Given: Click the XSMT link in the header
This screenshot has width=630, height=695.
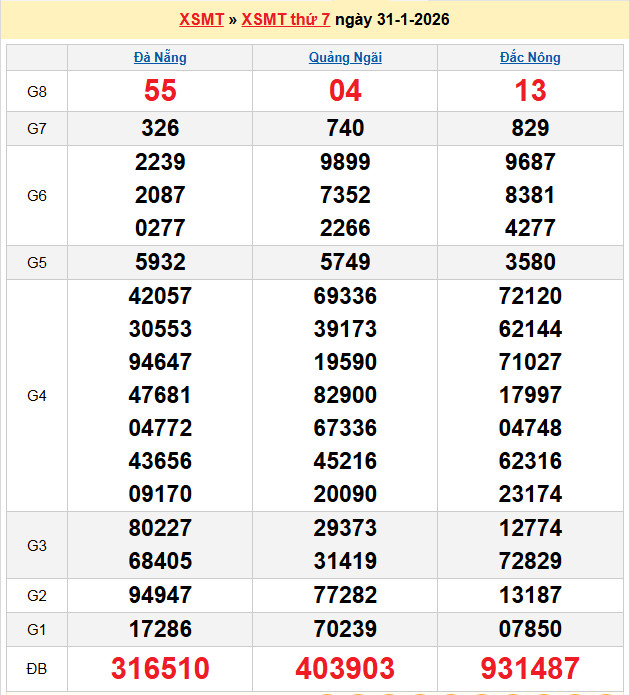Looking at the screenshot, I should point(201,20).
